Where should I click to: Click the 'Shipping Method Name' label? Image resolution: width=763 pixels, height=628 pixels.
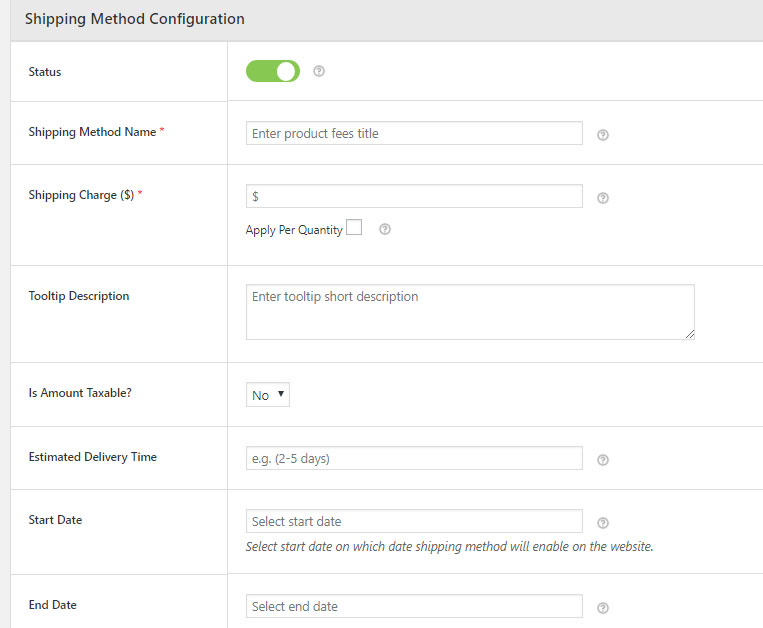click(x=92, y=132)
